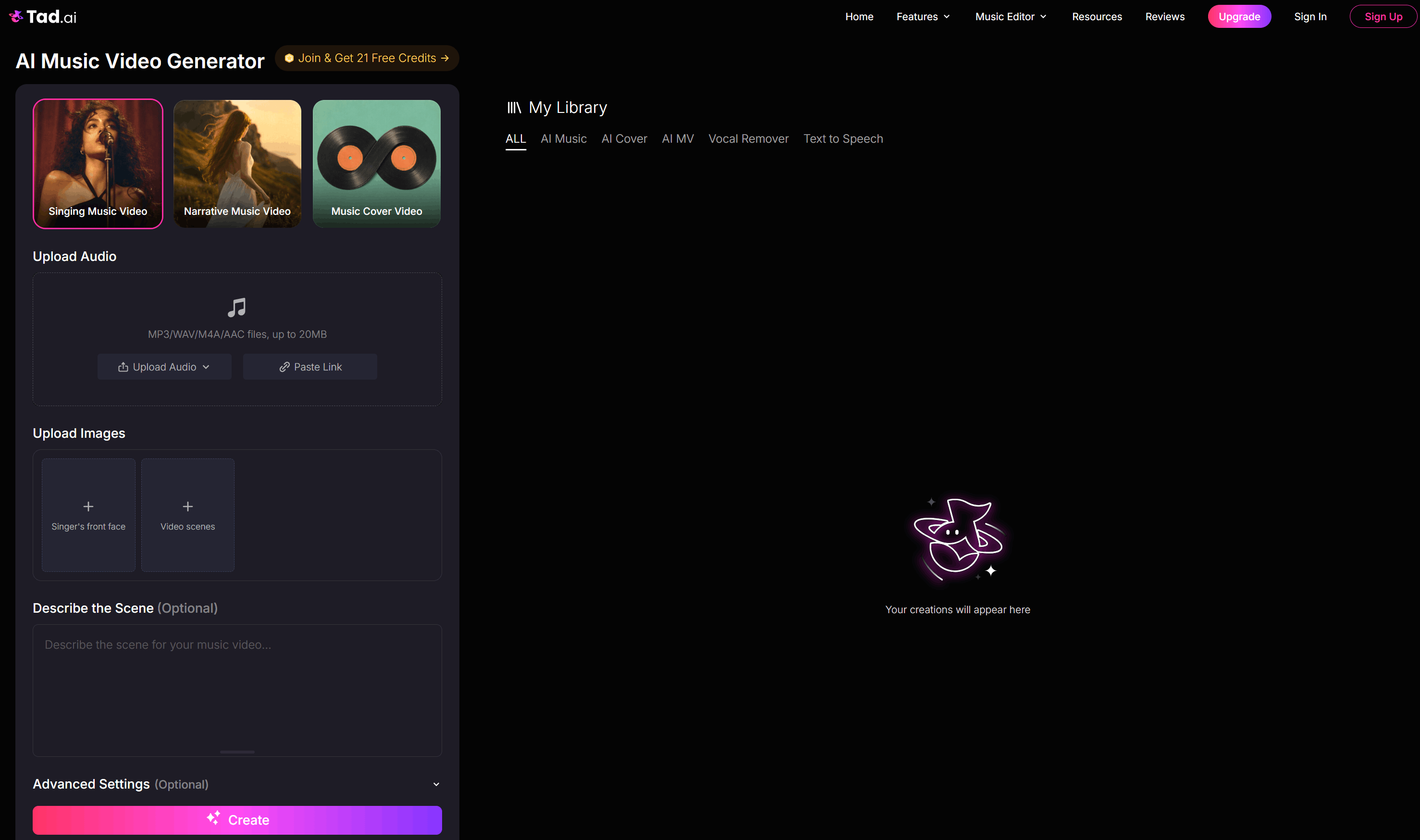Select the Singing Music Video mode

pyautogui.click(x=98, y=163)
